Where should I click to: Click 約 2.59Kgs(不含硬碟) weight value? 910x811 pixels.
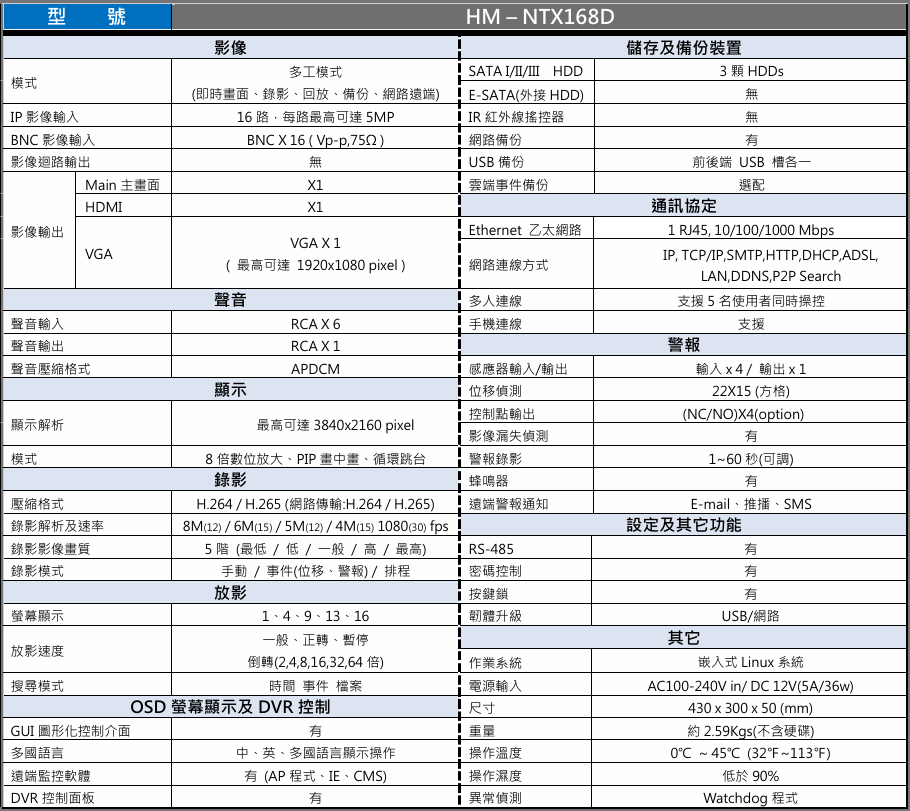pyautogui.click(x=750, y=730)
